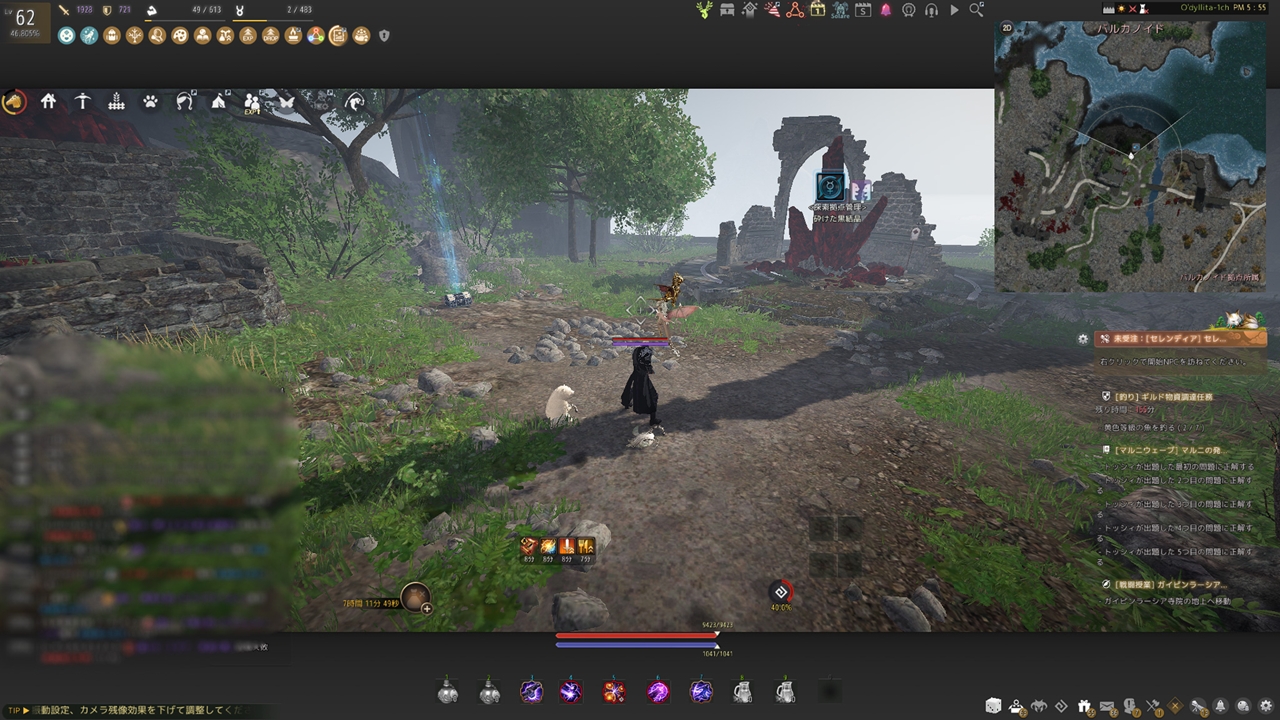This screenshot has width=1280, height=720.
Task: Click the painter palette buff icon
Action: point(180,36)
